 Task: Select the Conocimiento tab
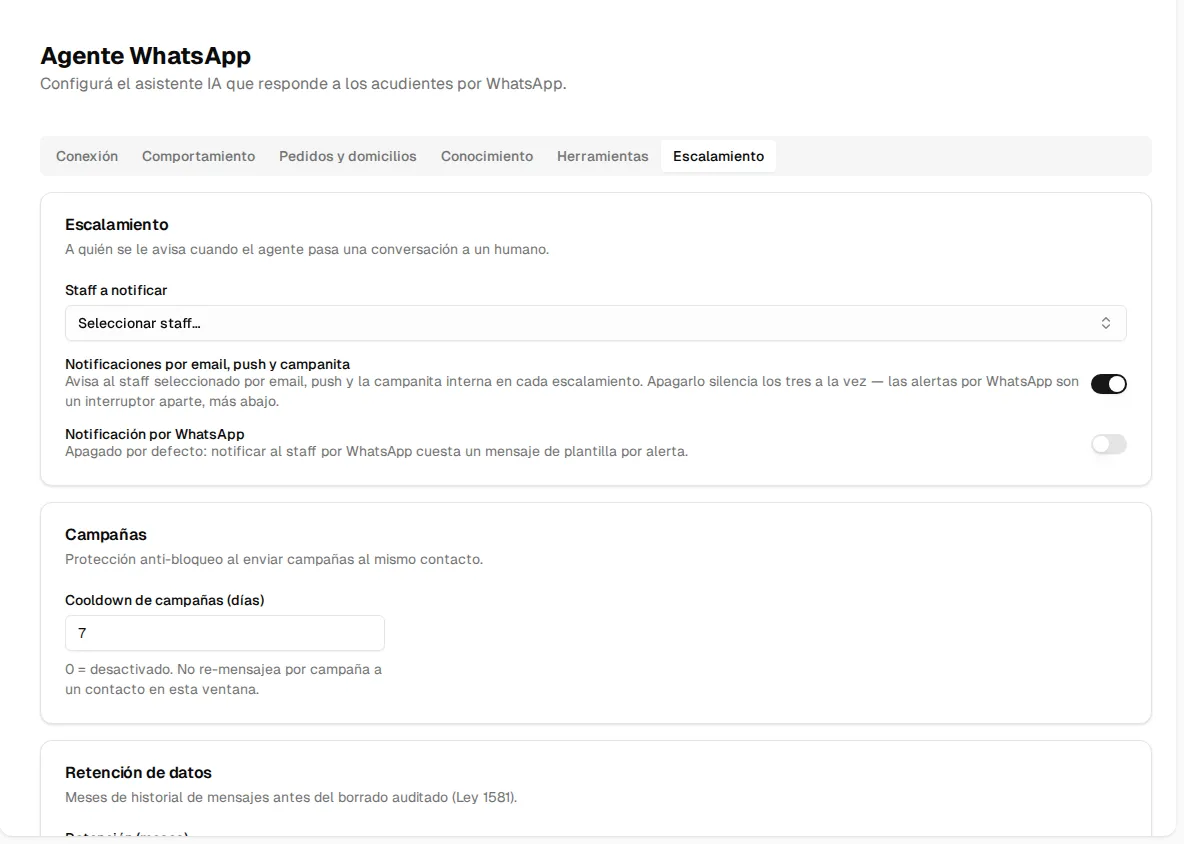click(487, 156)
